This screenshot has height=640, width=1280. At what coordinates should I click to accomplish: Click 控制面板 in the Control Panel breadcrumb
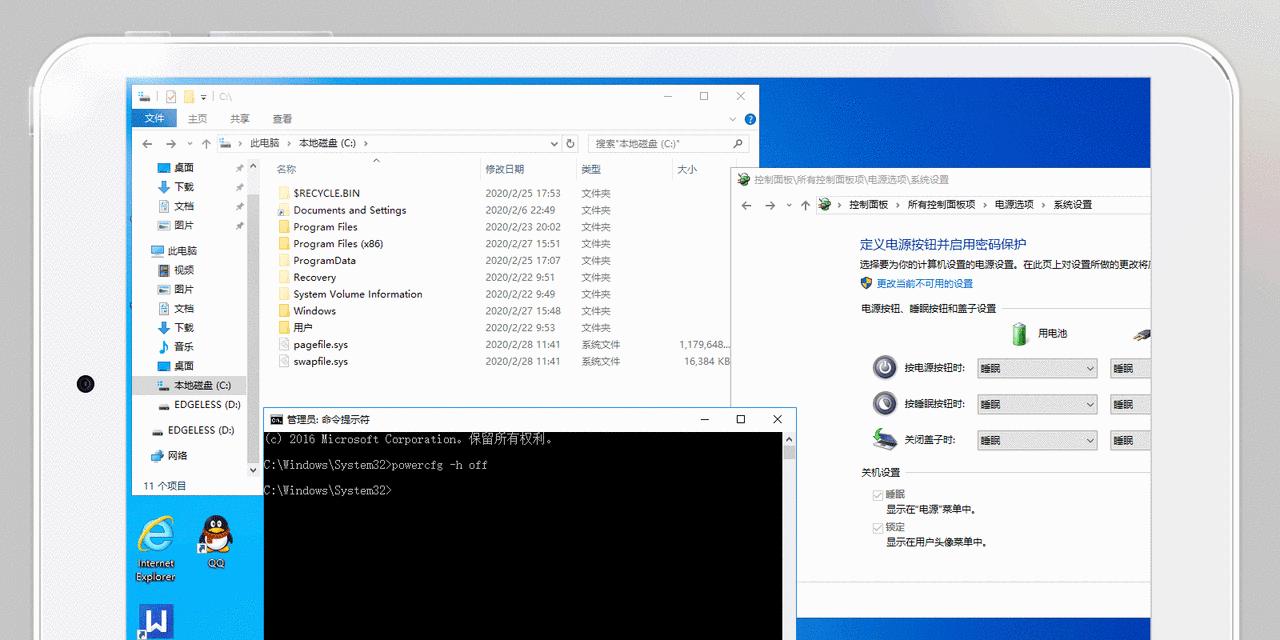pyautogui.click(x=868, y=205)
